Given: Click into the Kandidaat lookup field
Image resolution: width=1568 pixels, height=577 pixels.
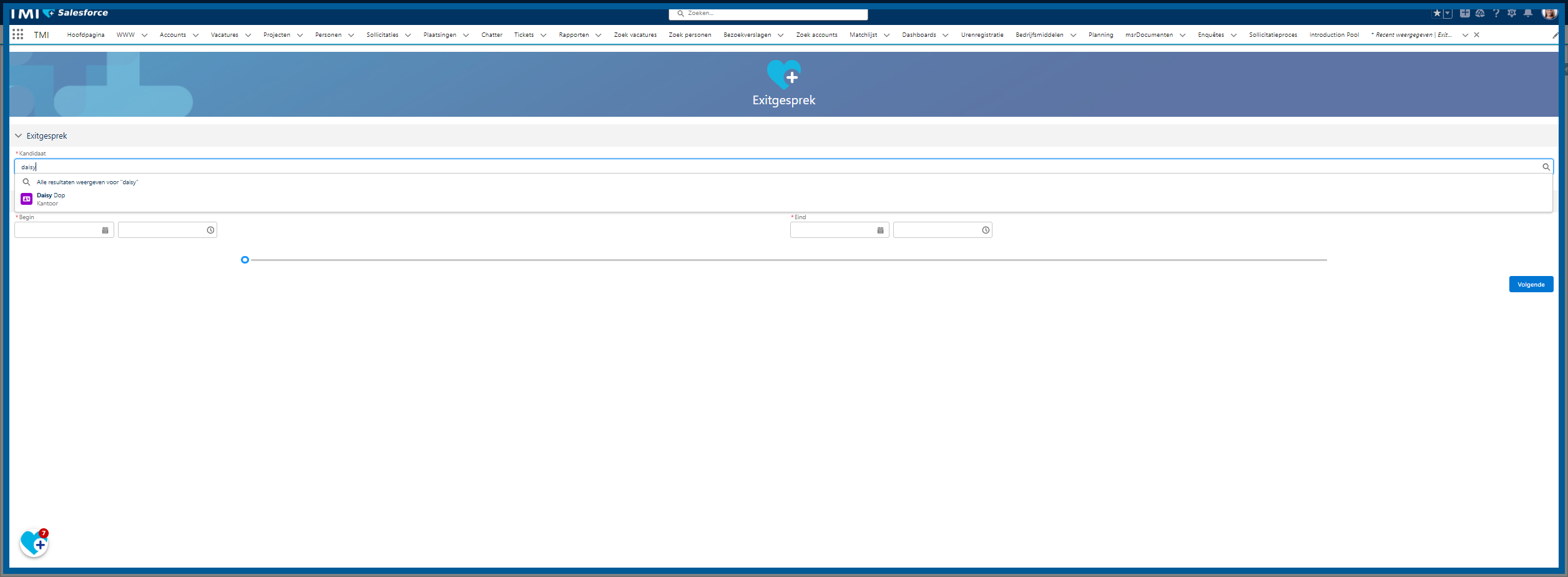Looking at the screenshot, I should point(783,167).
